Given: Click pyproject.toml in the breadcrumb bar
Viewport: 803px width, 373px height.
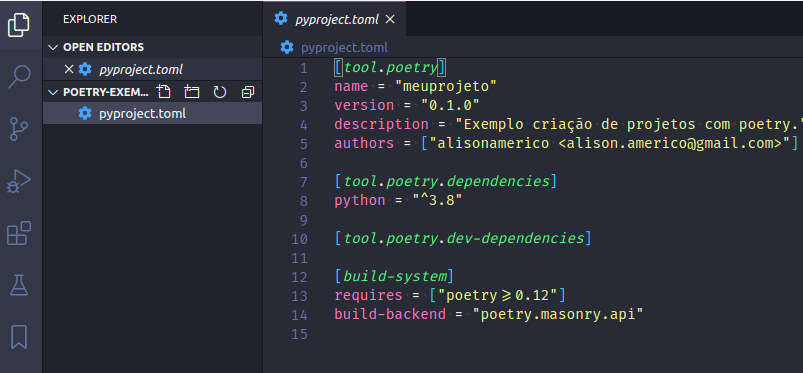Looking at the screenshot, I should point(344,48).
